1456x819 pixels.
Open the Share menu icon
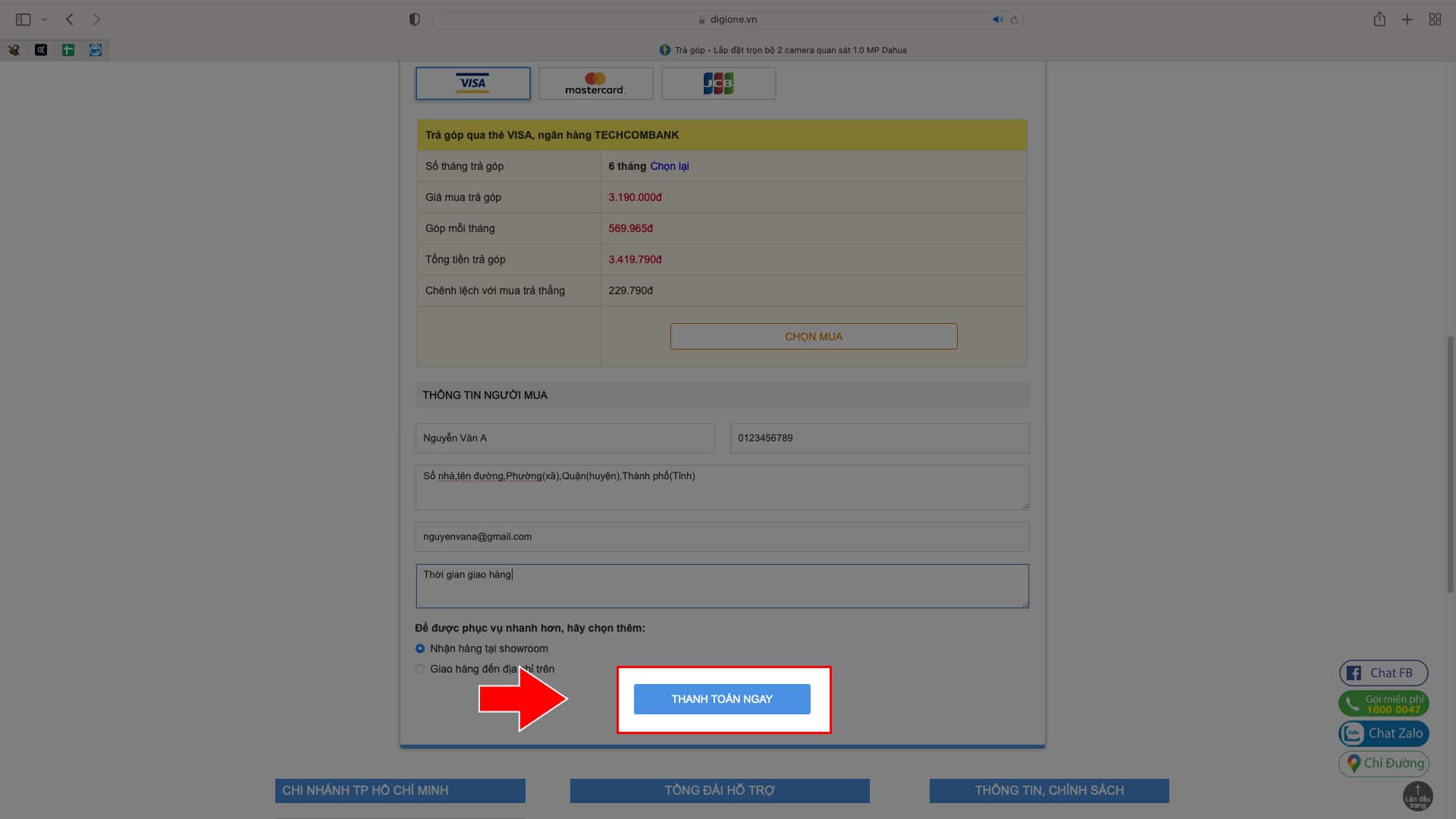coord(1379,20)
